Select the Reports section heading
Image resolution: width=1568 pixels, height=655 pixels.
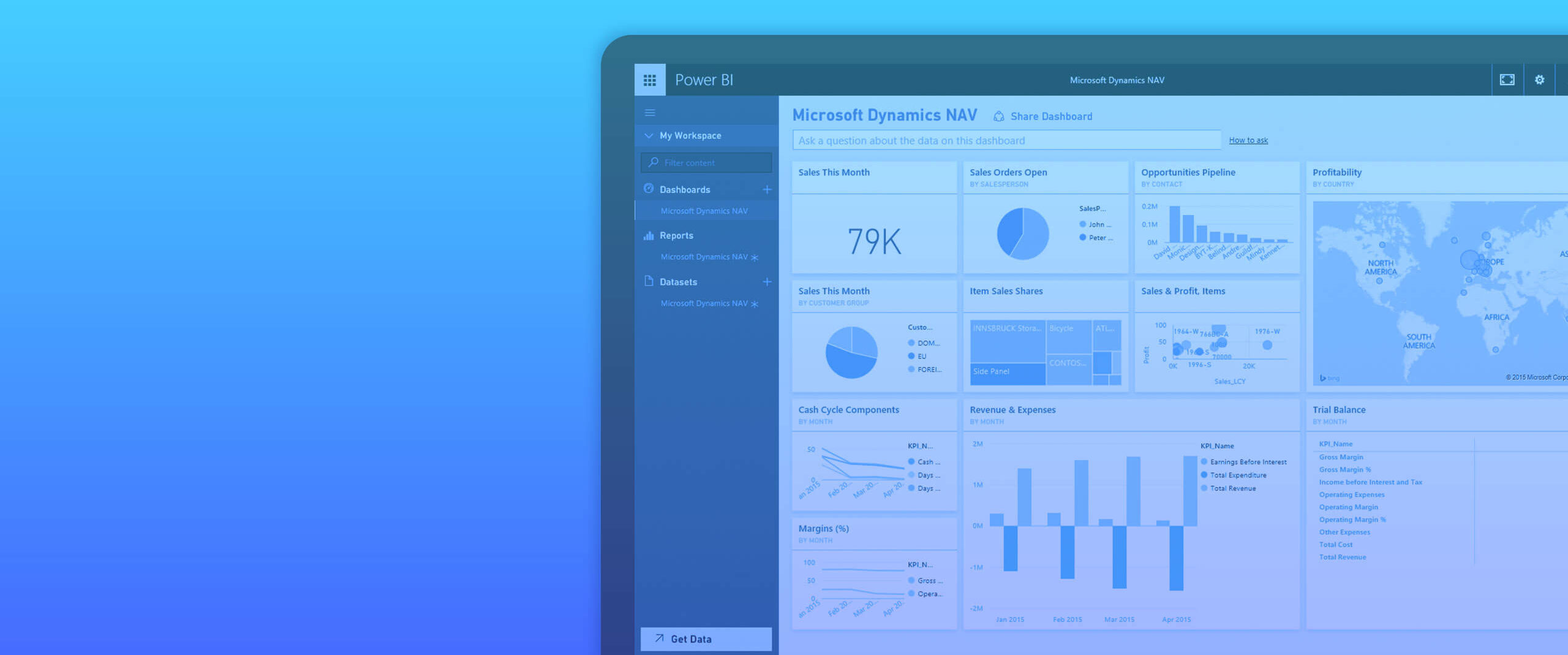point(676,235)
